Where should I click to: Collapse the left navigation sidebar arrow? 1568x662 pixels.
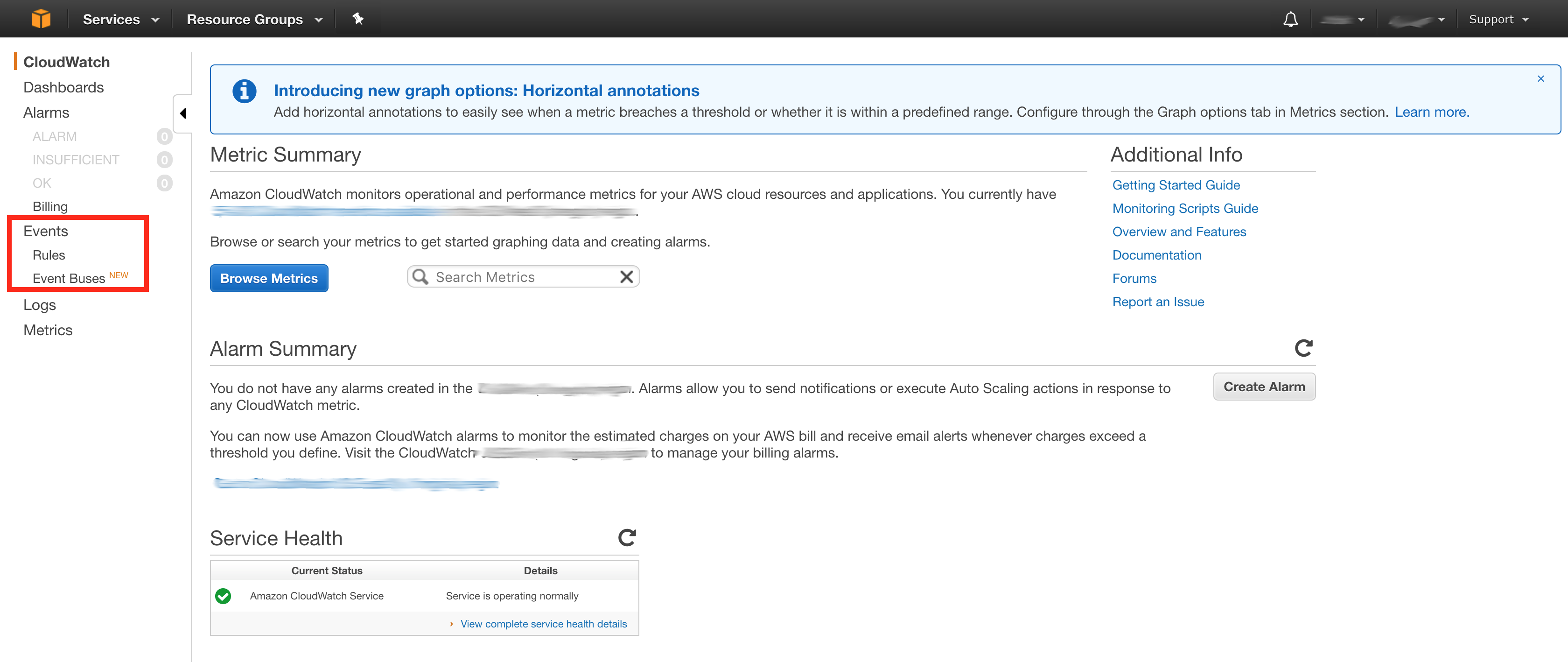click(x=182, y=113)
